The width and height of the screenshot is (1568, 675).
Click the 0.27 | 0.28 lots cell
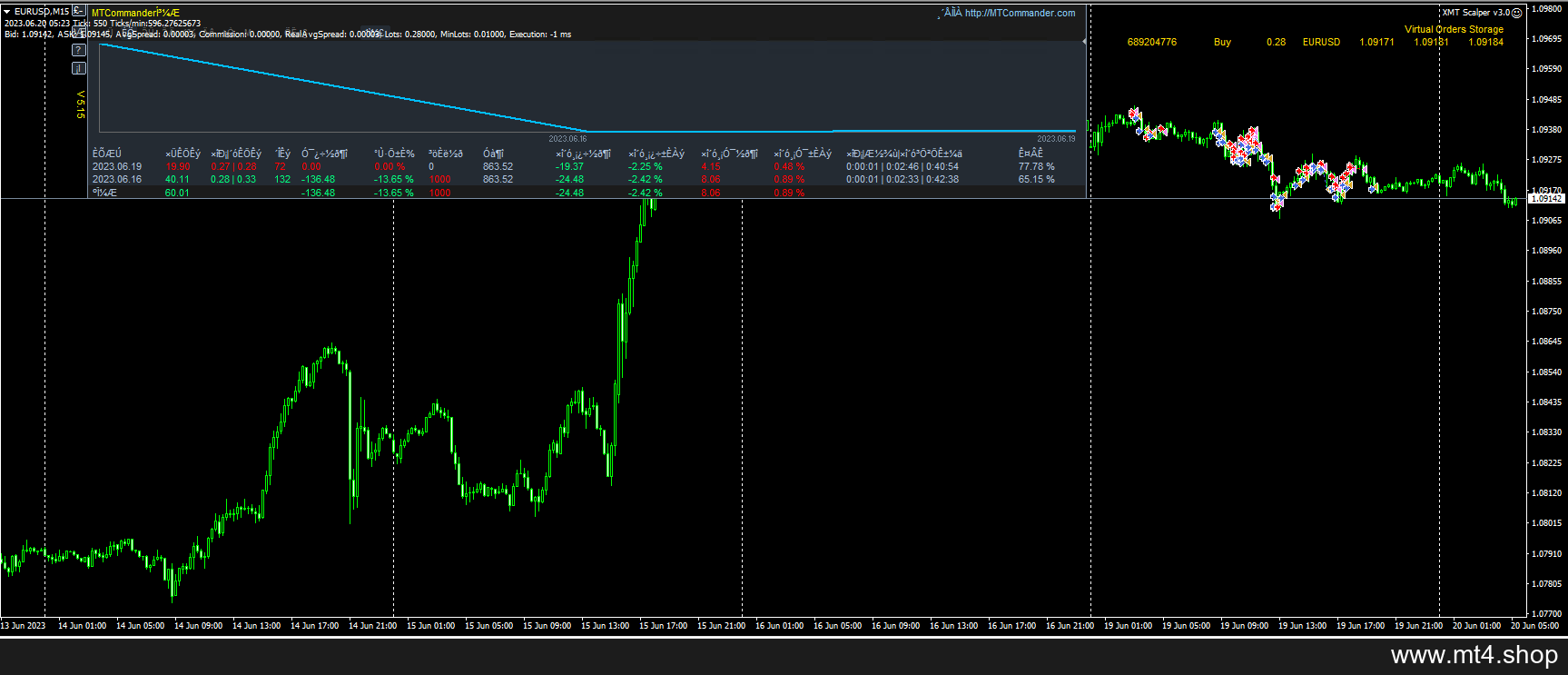pyautogui.click(x=233, y=166)
